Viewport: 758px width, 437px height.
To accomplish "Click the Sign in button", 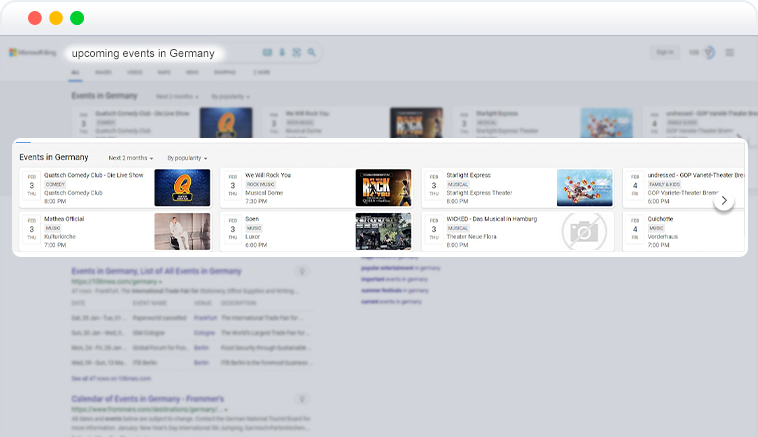I will (665, 52).
